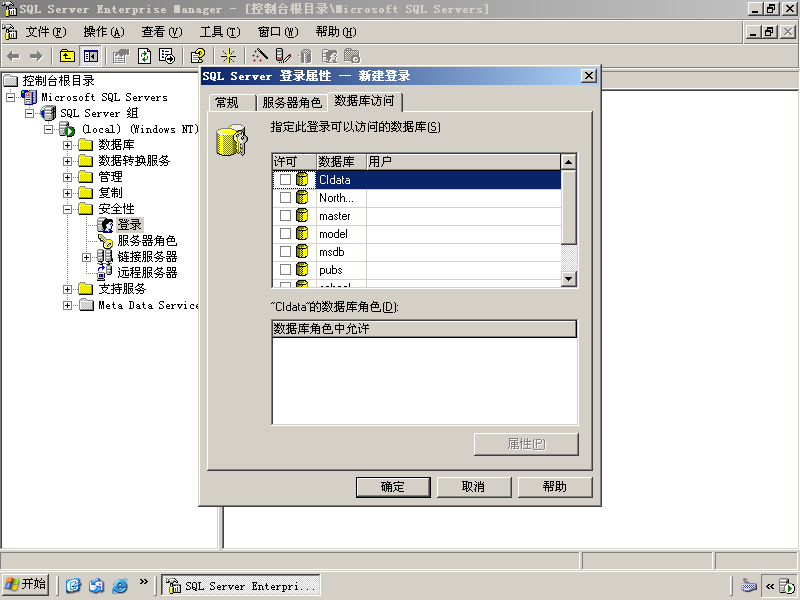Open the 工具(T) menu
The height and width of the screenshot is (600, 800).
220,32
